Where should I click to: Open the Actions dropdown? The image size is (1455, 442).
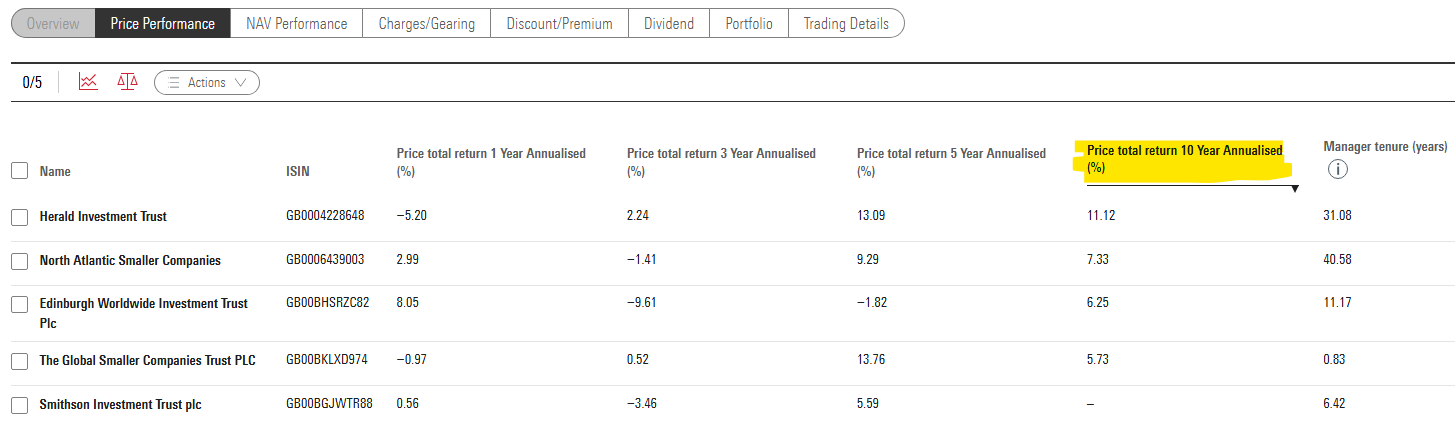(x=207, y=83)
